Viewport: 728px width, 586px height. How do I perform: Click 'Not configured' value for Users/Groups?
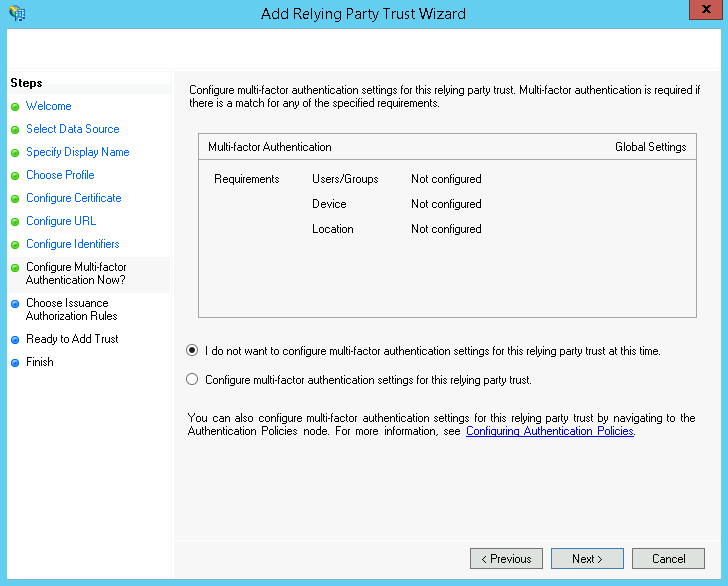tap(446, 179)
